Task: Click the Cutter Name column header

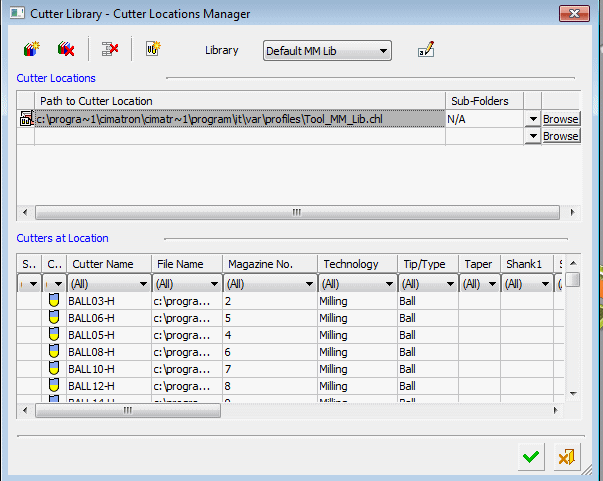Action: (x=109, y=264)
